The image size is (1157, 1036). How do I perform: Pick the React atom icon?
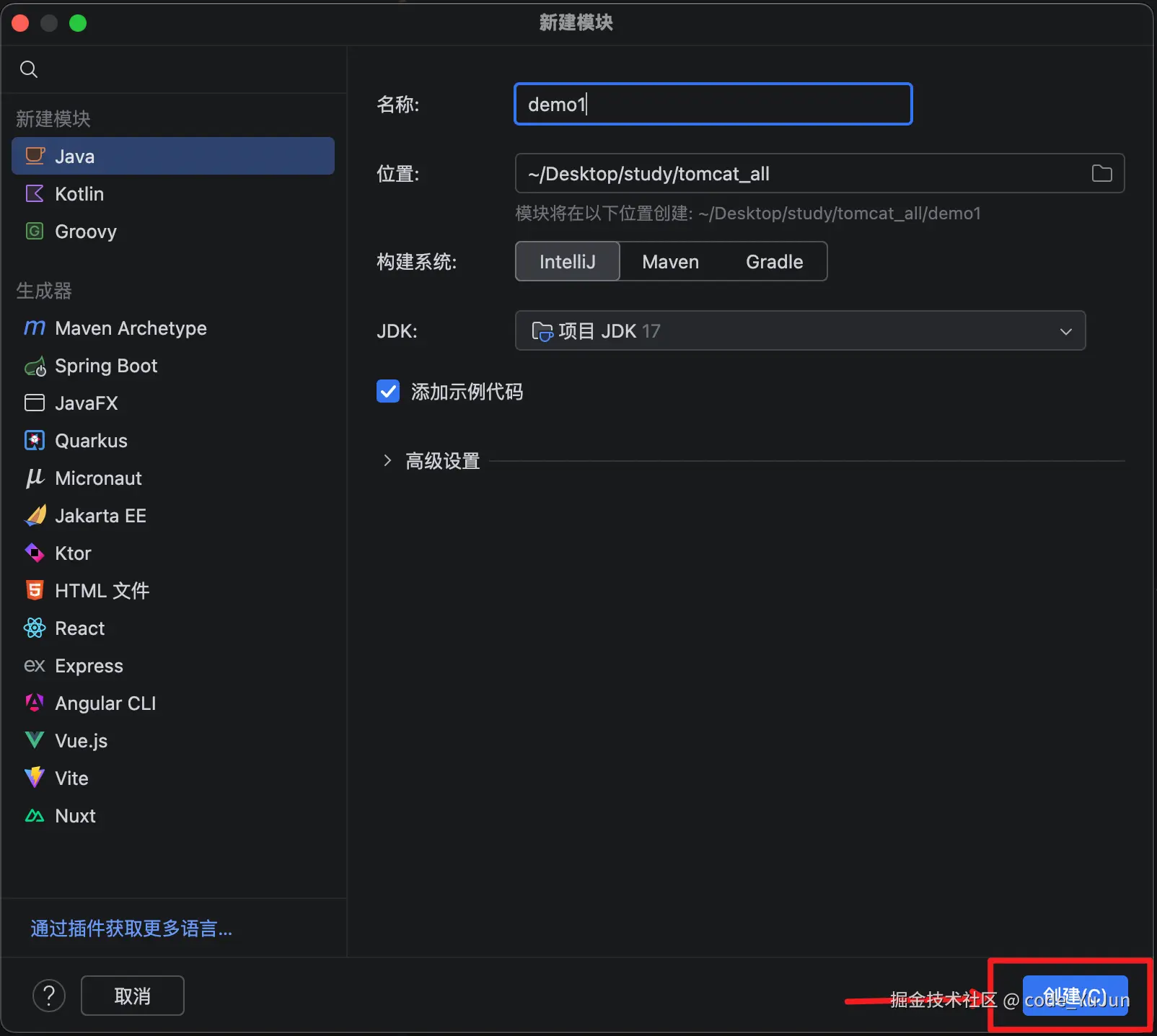35,628
